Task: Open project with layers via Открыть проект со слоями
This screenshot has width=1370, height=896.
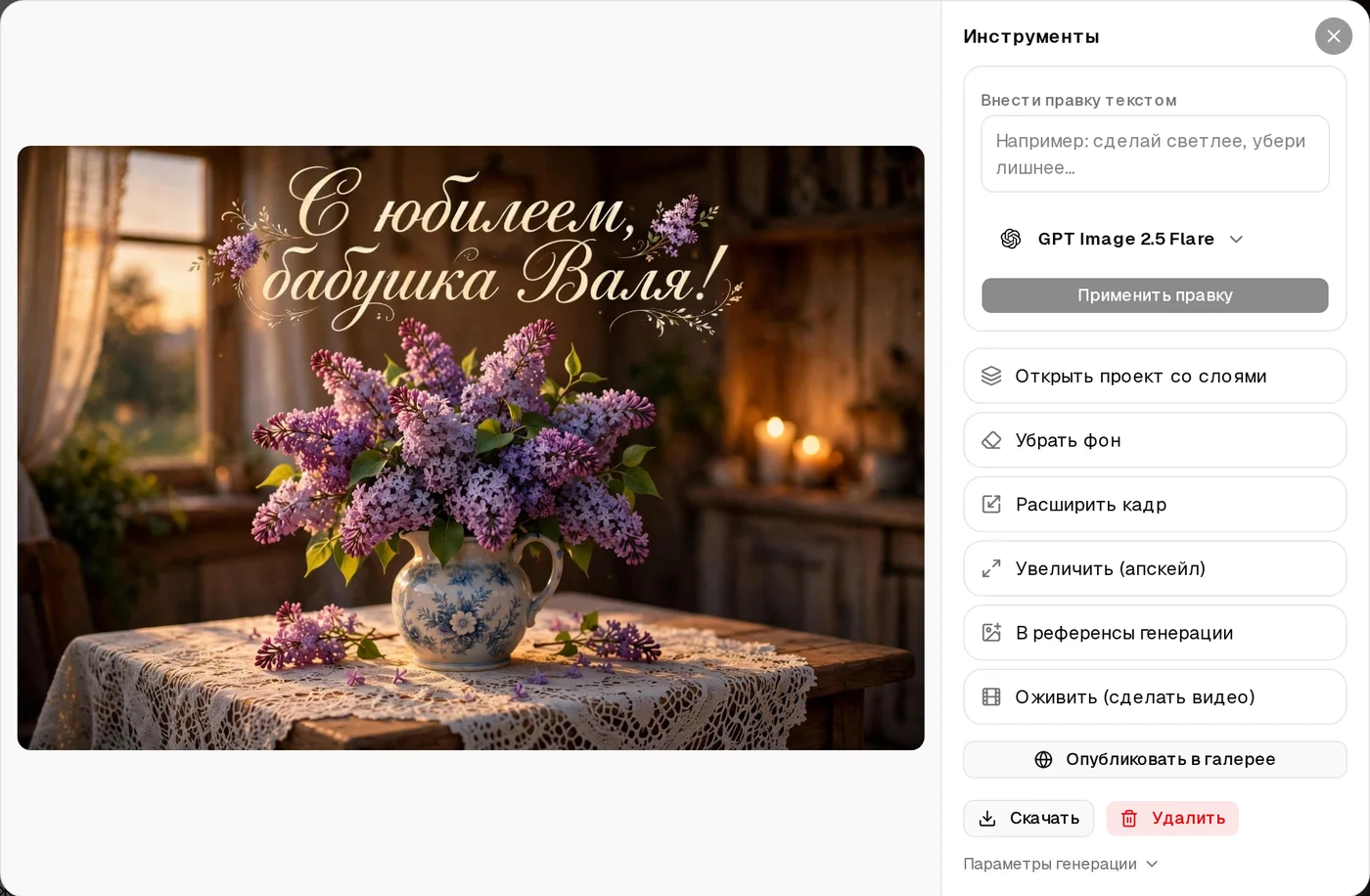Action: [1155, 376]
